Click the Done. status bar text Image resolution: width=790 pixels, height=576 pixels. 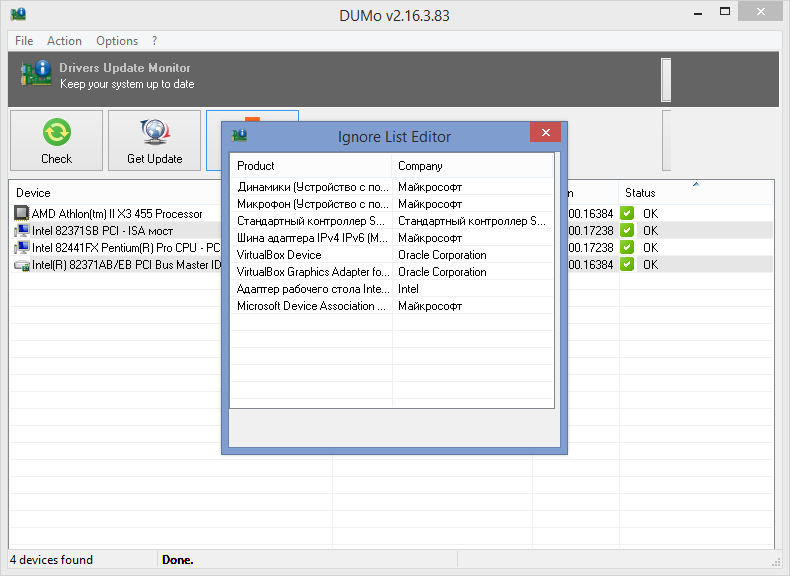pyautogui.click(x=178, y=560)
